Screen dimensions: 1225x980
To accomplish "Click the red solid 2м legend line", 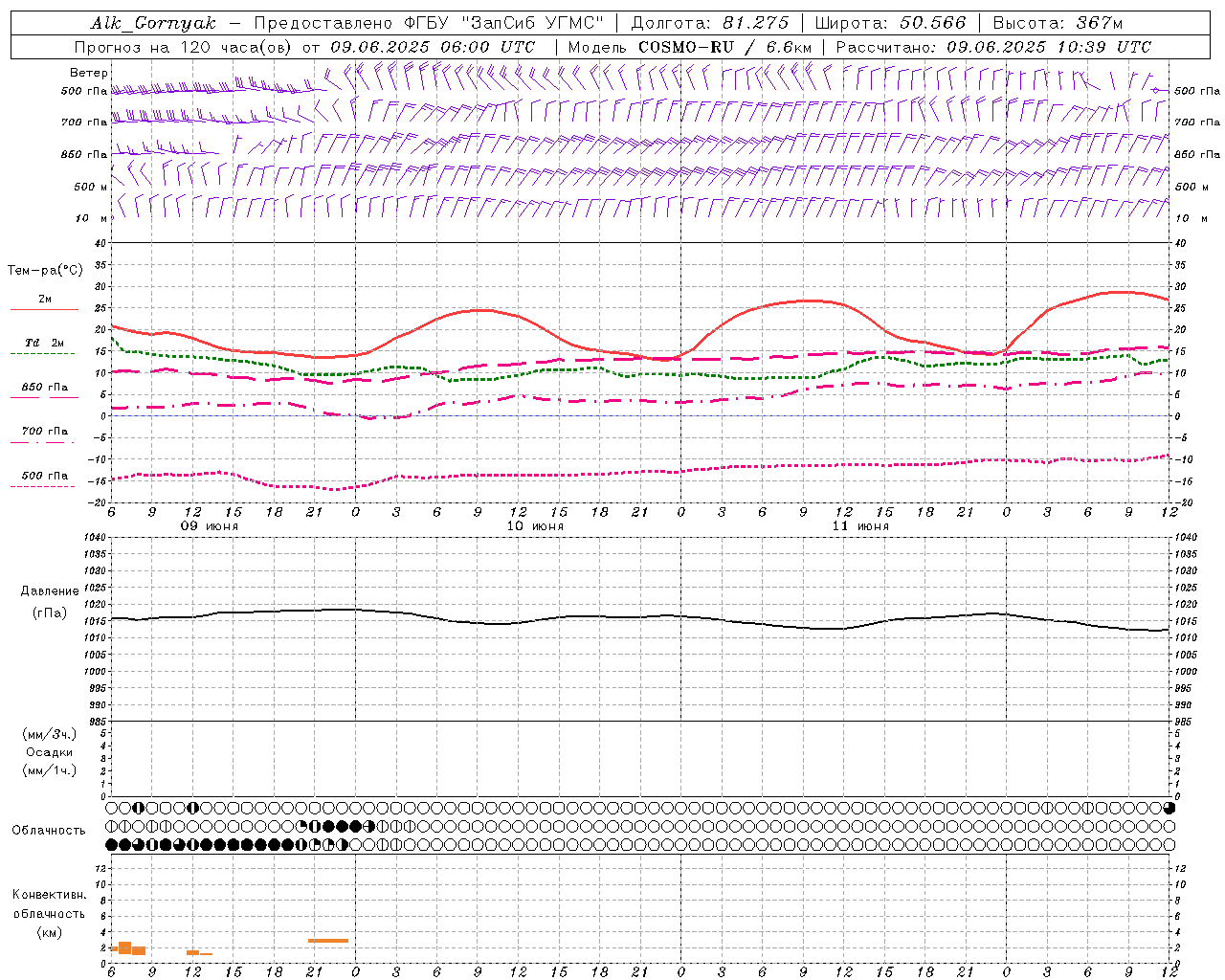I will (x=44, y=310).
